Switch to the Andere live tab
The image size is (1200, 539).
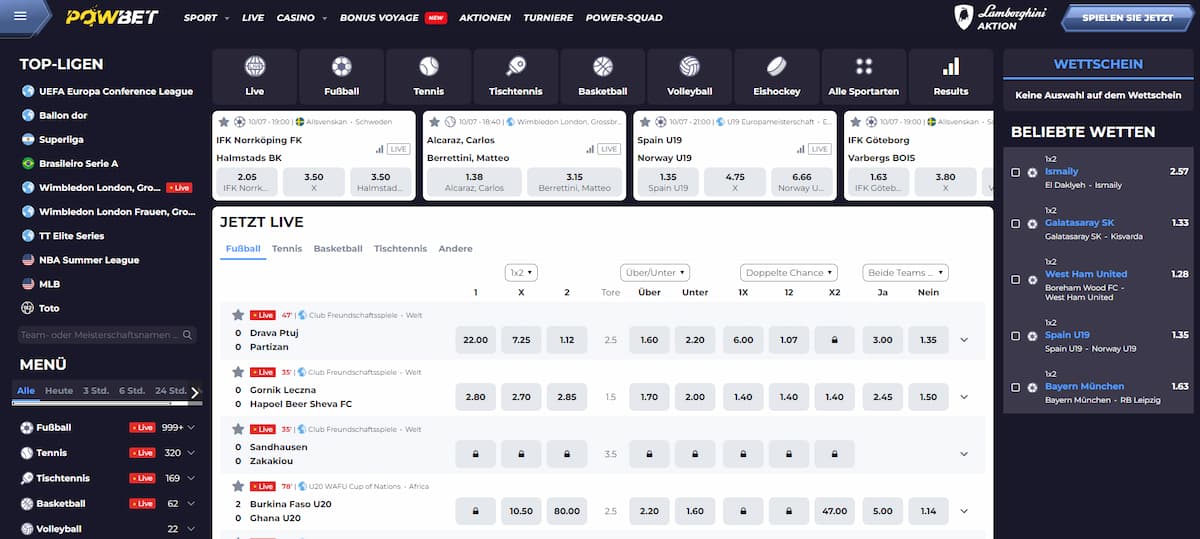(x=455, y=248)
